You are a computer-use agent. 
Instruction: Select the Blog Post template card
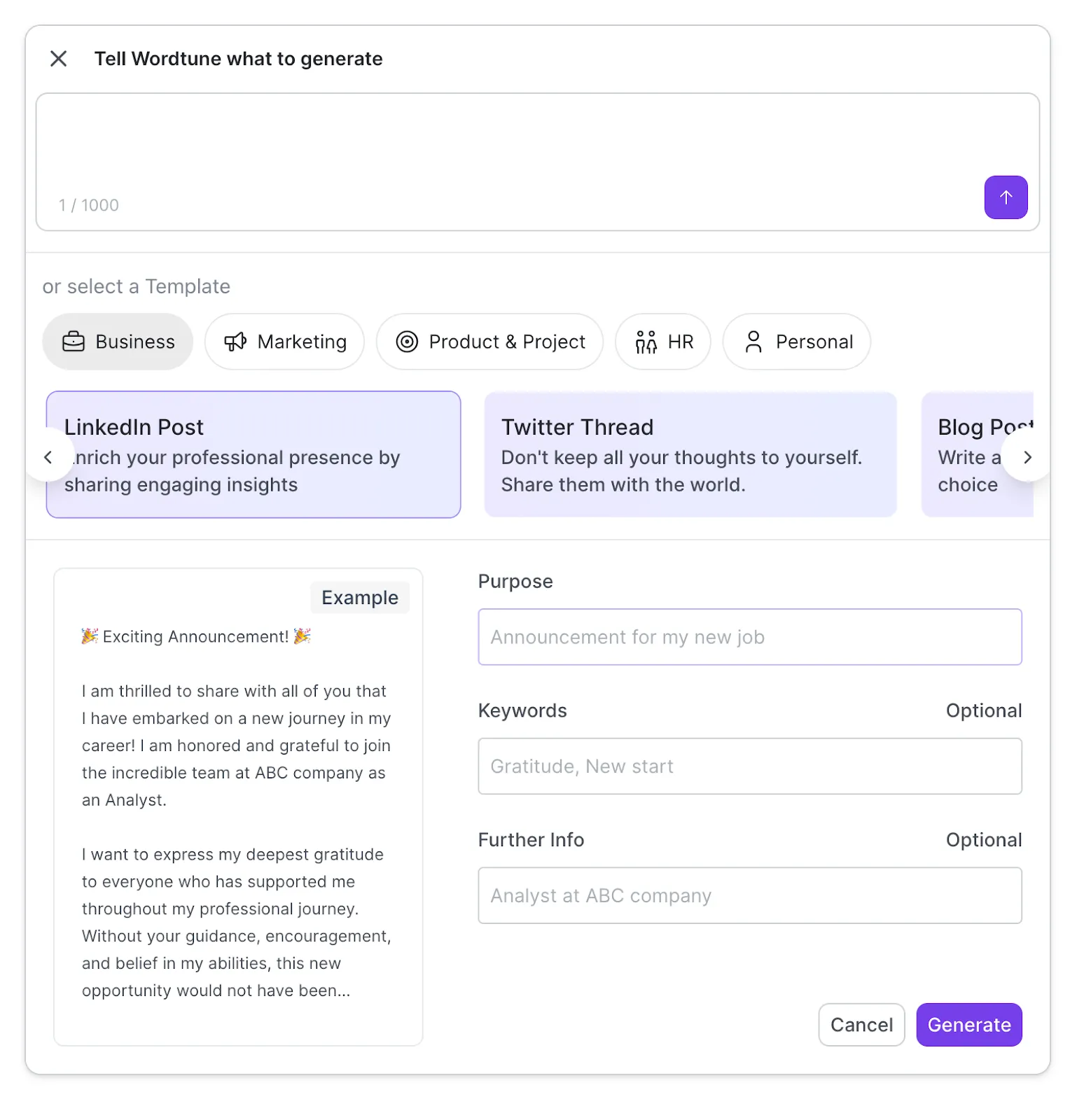(977, 454)
